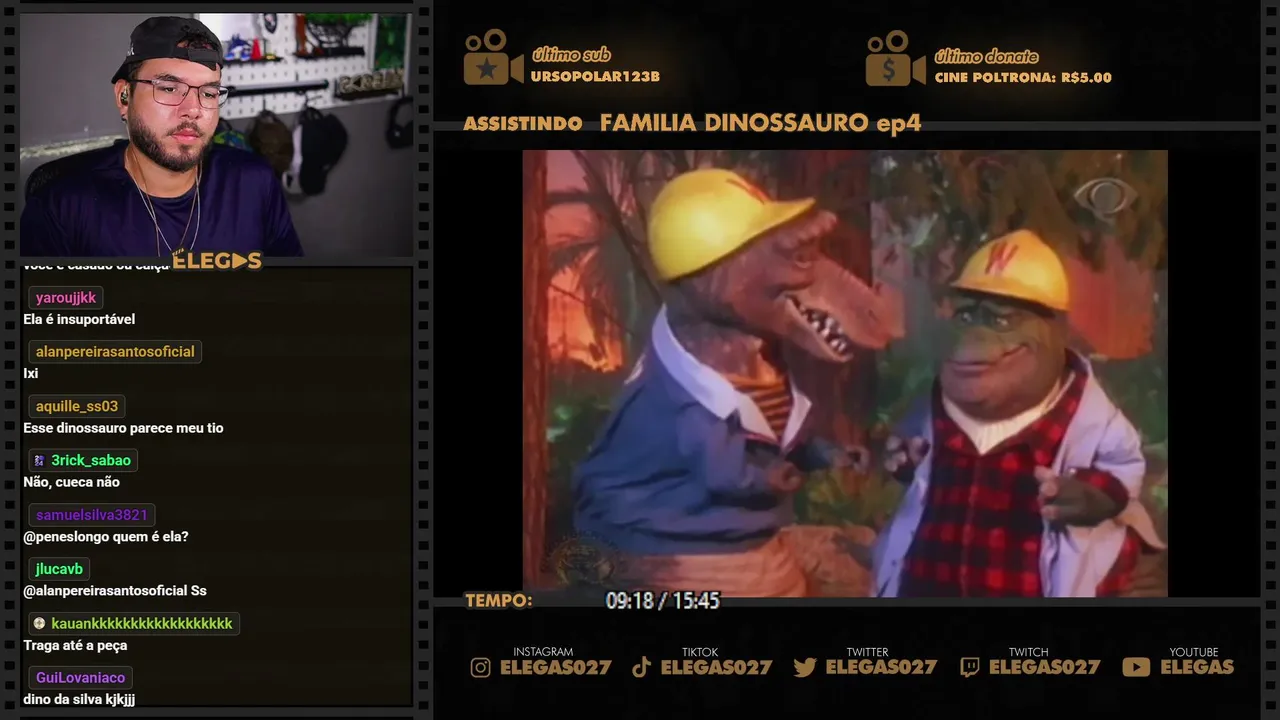Click the Twitter bird icon
The image size is (1280, 720).
(x=805, y=668)
